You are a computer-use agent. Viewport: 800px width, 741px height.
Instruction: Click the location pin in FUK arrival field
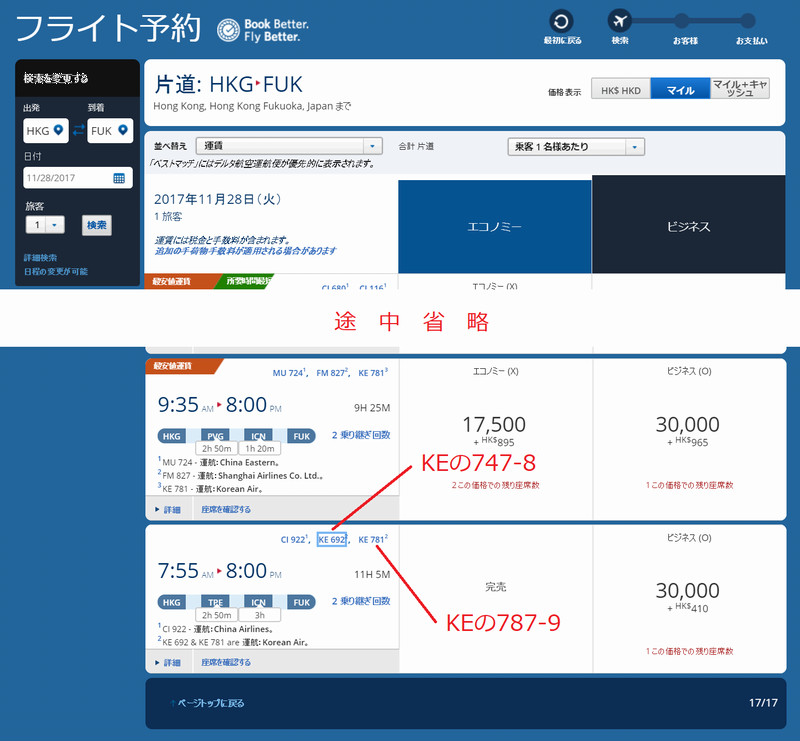122,130
